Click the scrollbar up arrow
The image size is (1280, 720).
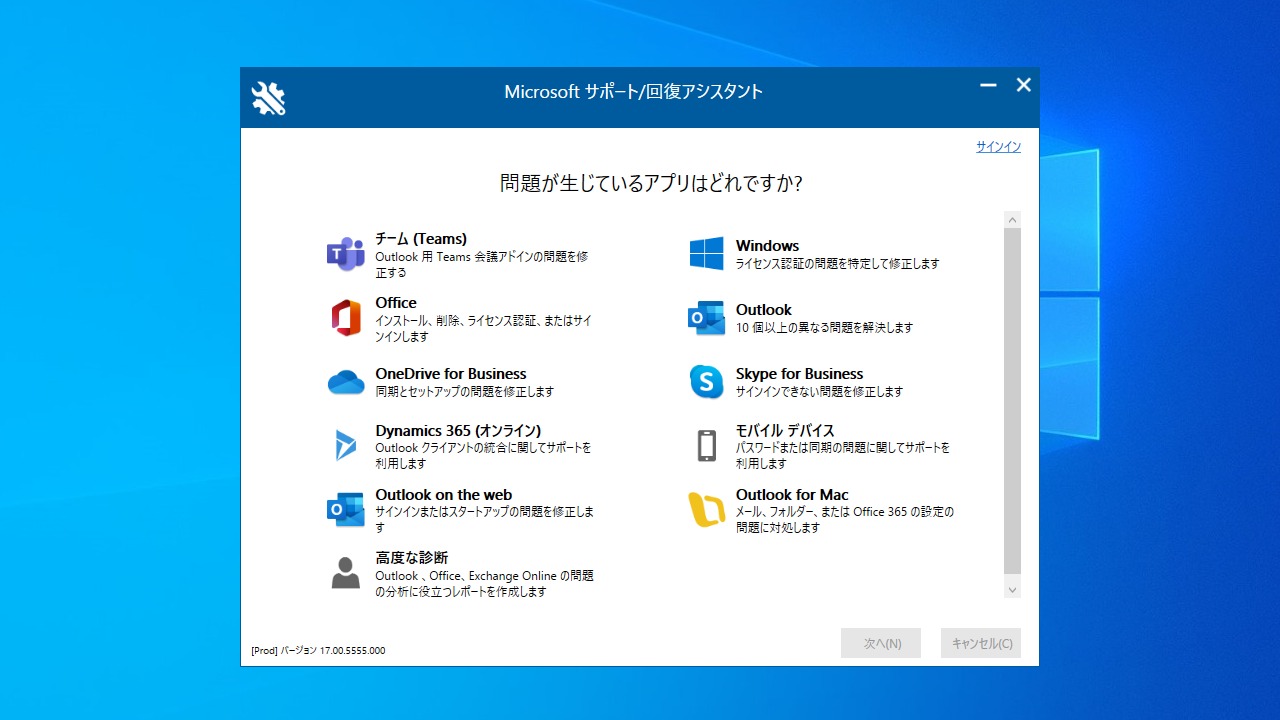tap(1013, 220)
